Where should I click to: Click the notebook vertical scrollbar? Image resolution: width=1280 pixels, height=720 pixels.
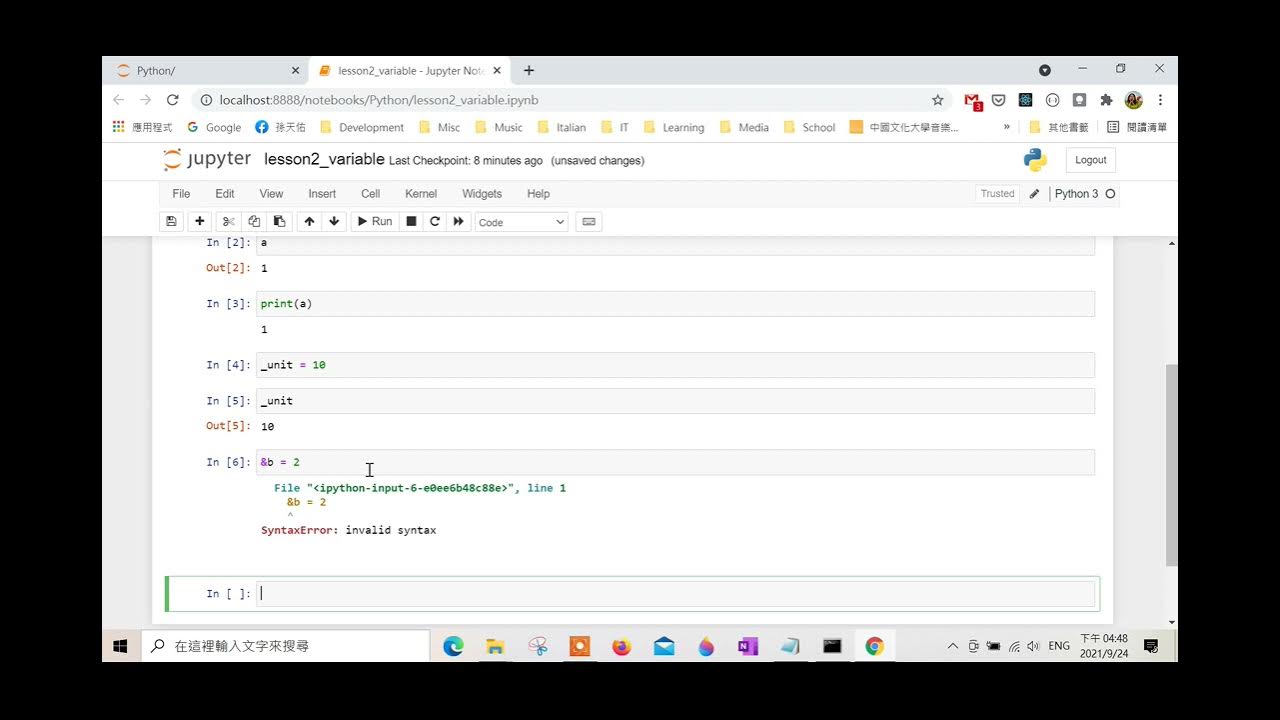(x=1172, y=465)
